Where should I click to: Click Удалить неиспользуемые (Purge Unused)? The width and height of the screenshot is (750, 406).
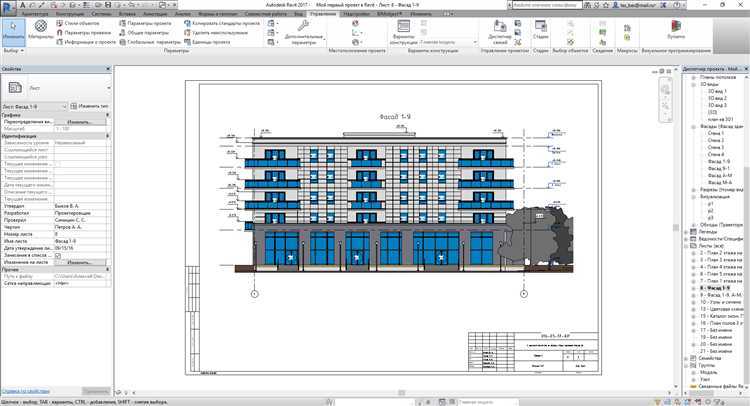[x=216, y=33]
